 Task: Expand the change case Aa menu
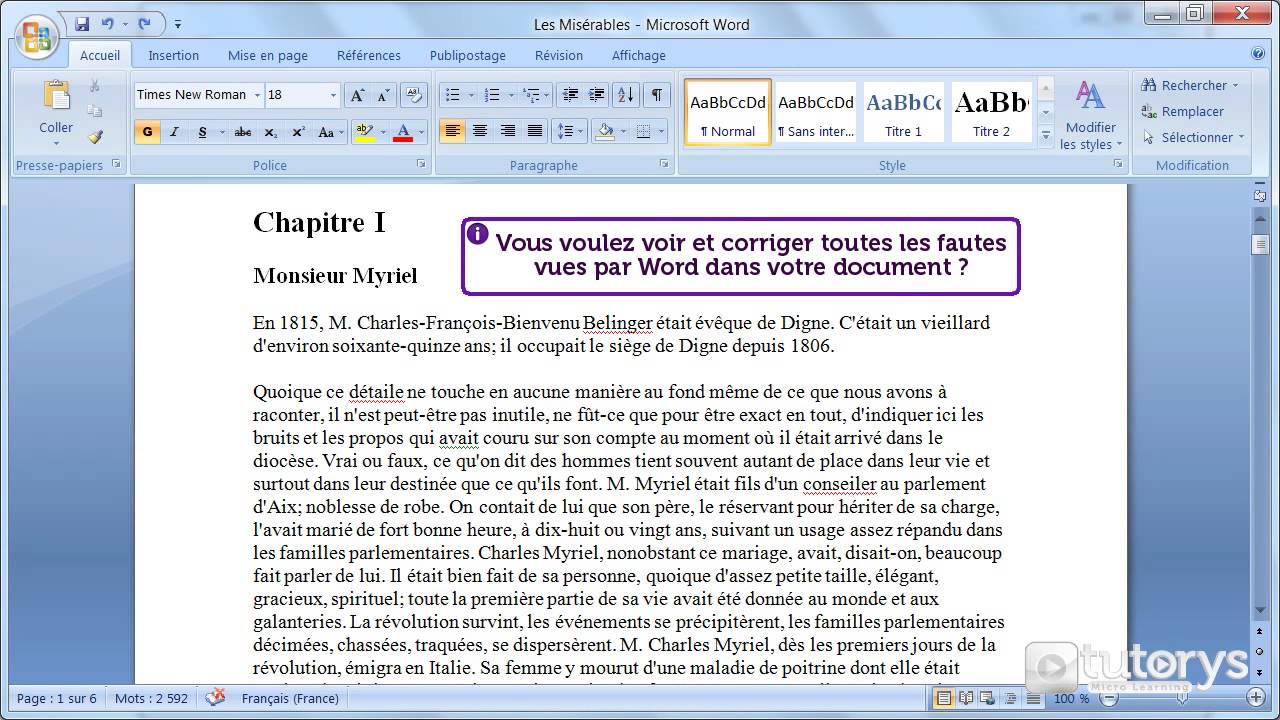[x=330, y=132]
